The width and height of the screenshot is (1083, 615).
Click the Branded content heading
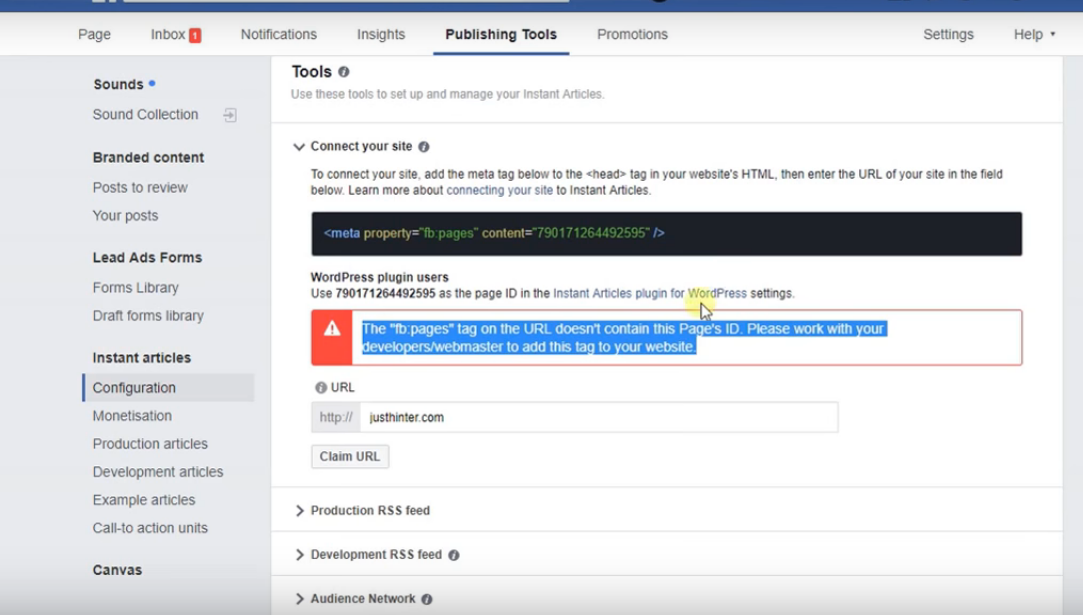point(148,158)
